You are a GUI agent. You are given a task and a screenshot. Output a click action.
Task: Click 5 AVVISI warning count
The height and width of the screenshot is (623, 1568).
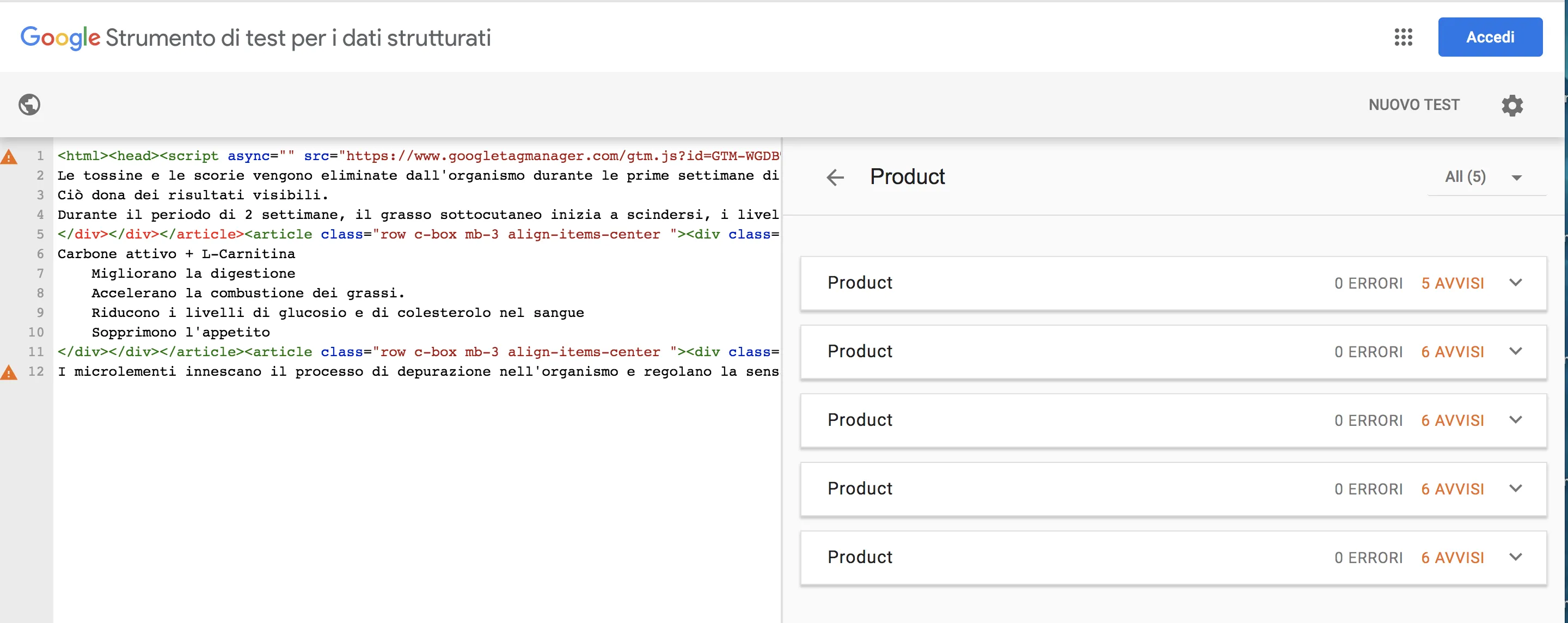point(1453,283)
